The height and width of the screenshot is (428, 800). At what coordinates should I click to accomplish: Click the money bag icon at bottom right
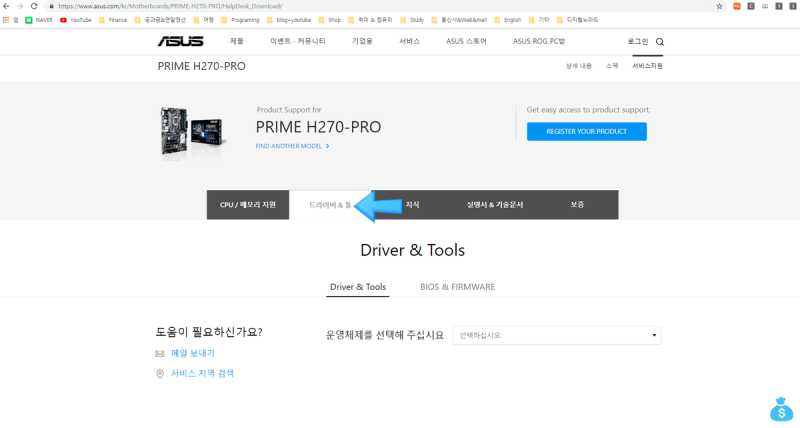[x=782, y=409]
